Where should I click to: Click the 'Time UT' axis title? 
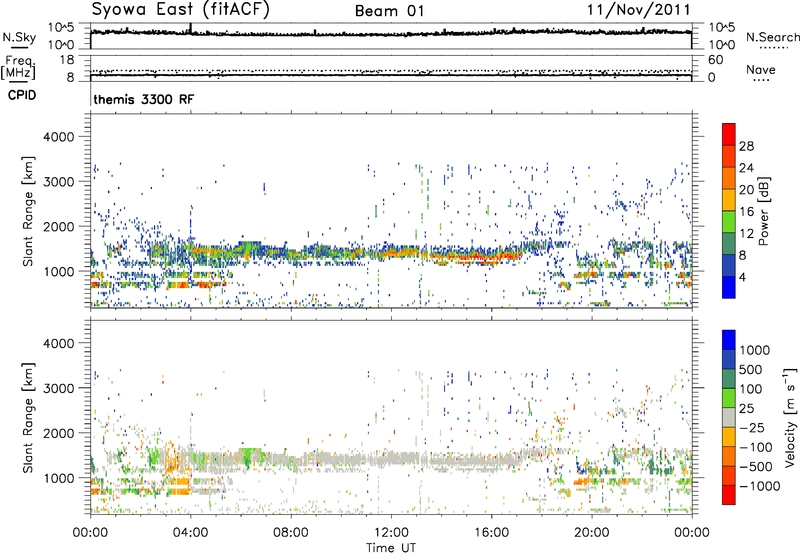[x=391, y=548]
